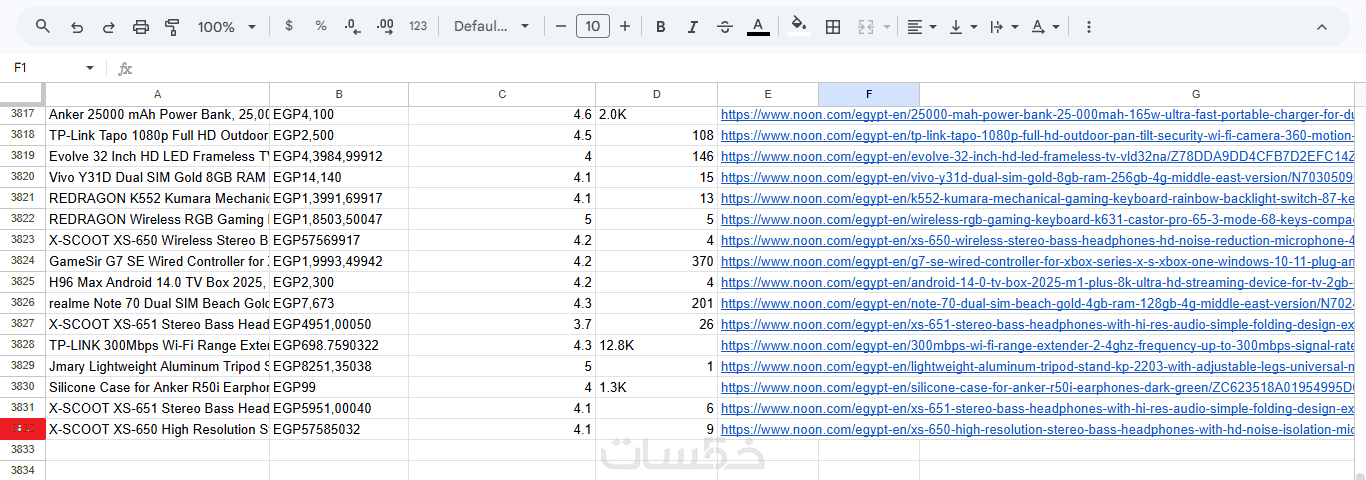
Task: Select column B header
Action: [339, 94]
